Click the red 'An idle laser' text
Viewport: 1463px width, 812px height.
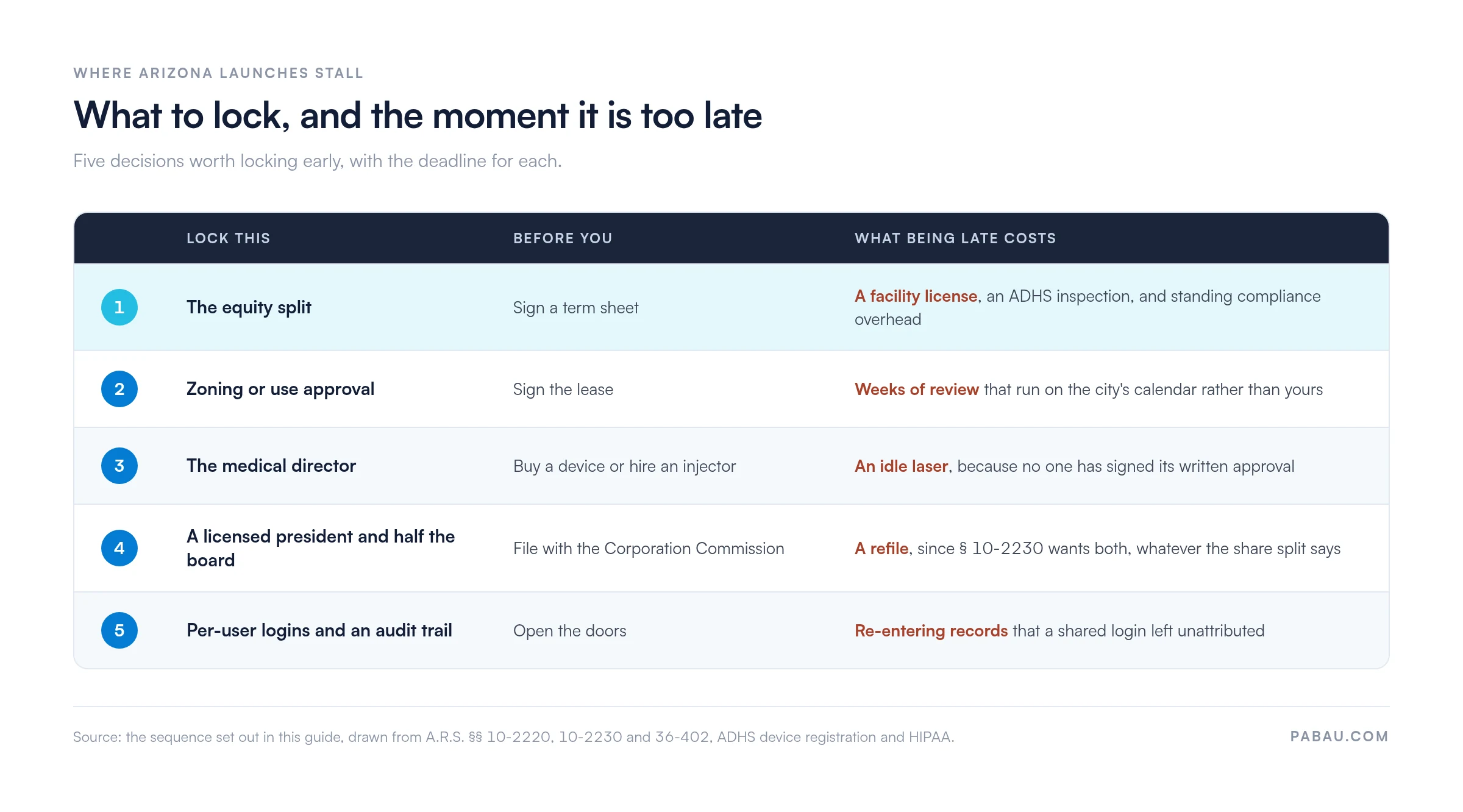pyautogui.click(x=901, y=466)
